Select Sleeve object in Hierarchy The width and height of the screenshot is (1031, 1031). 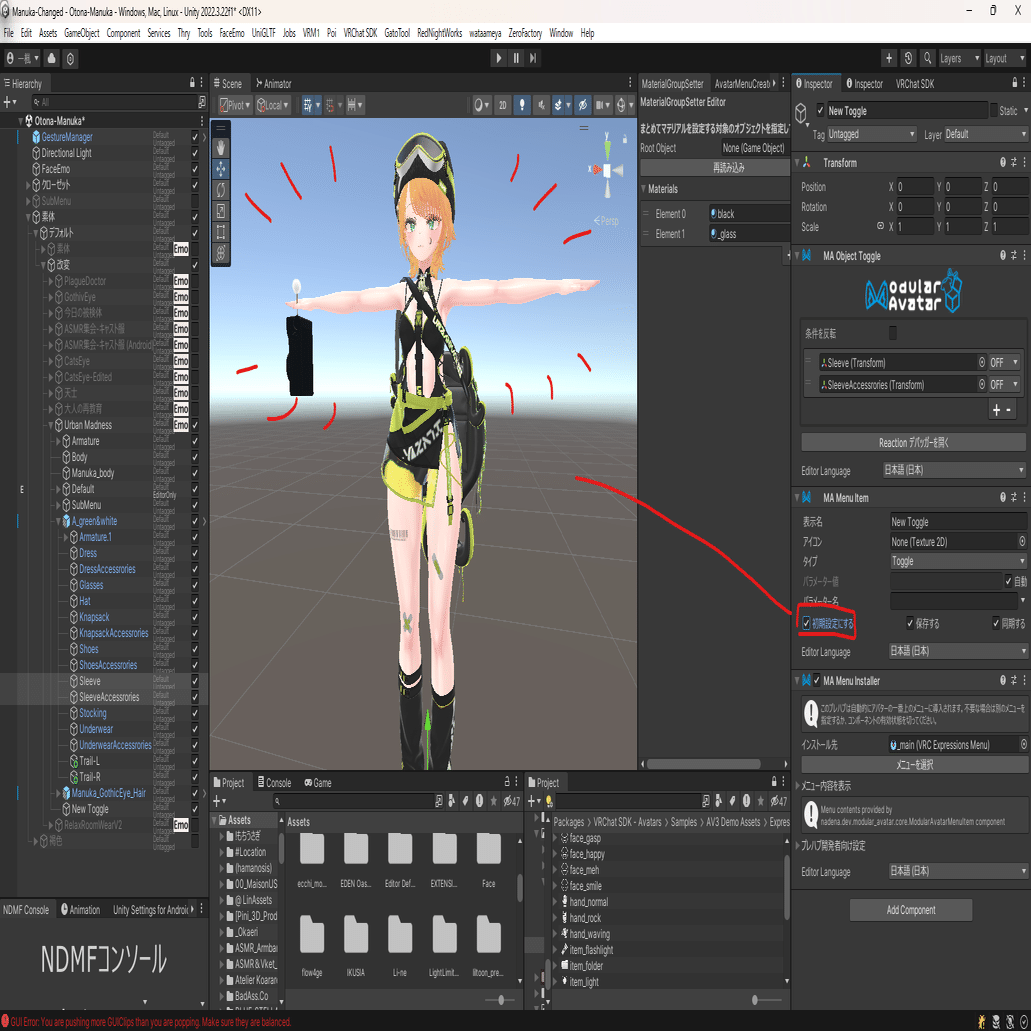(89, 681)
